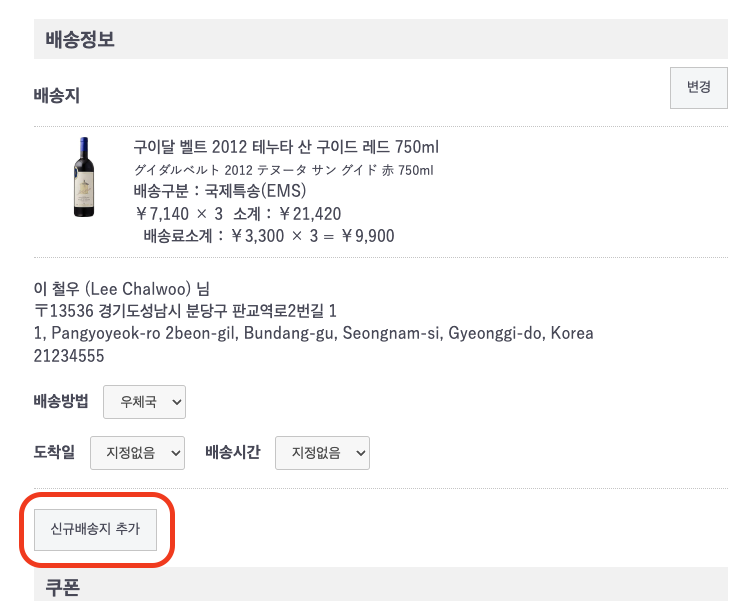Screen dimensions: 748x601
Task: Click the 배송정보 section header
Action: click(x=80, y=41)
